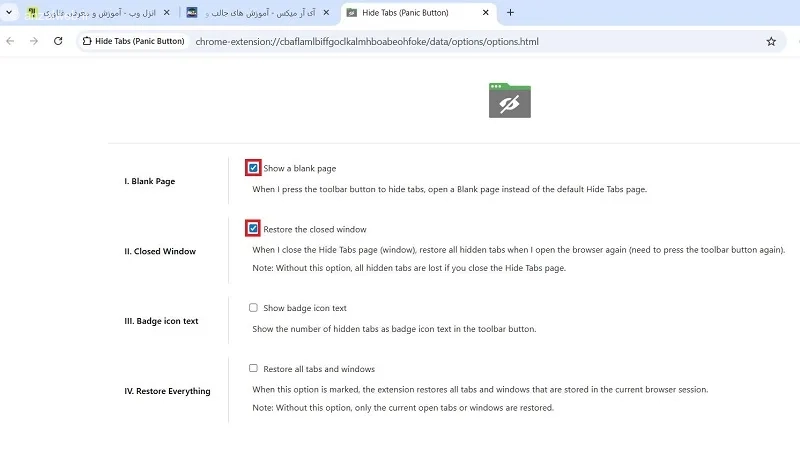Bookmark this page with the star icon

(771, 41)
